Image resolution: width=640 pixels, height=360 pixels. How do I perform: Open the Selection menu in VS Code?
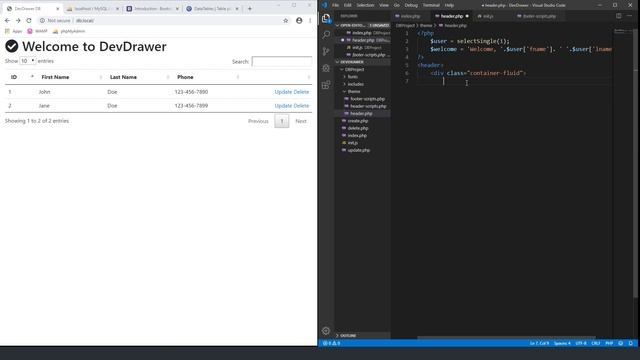point(365,5)
